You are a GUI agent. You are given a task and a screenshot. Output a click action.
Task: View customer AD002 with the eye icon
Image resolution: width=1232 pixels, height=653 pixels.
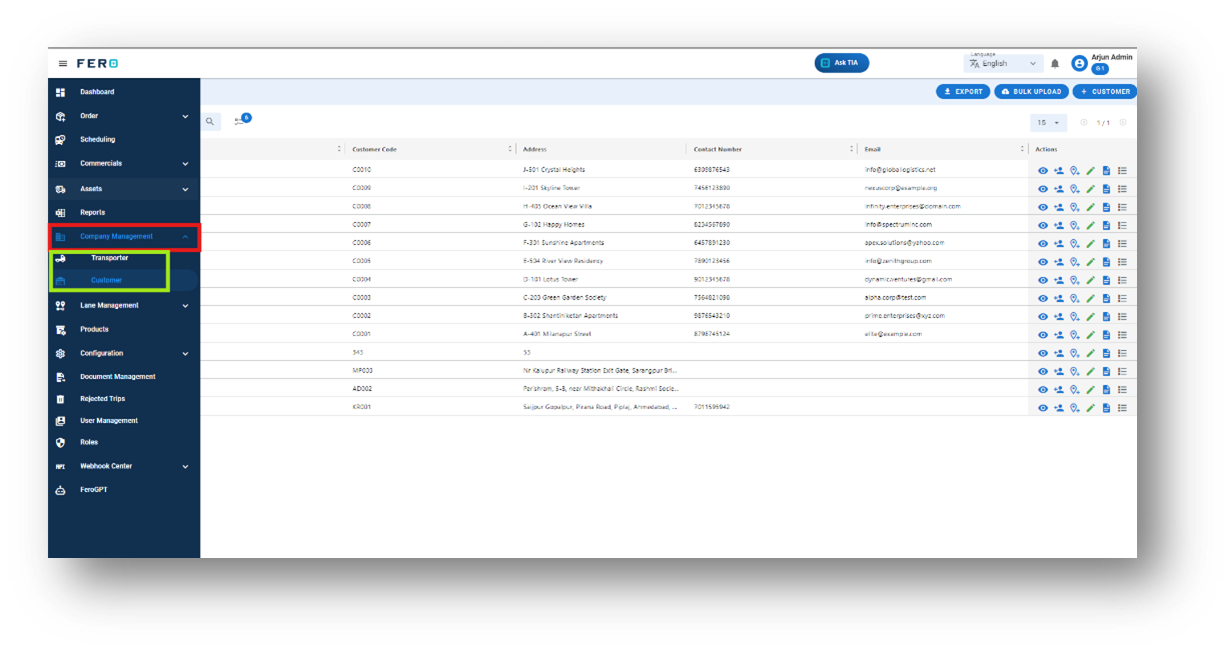[1043, 389]
